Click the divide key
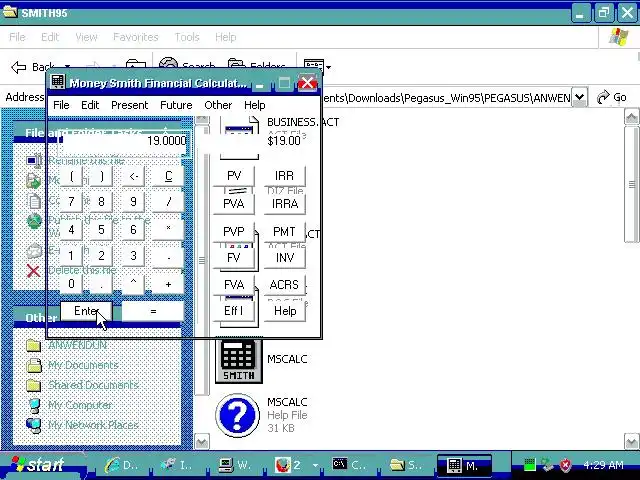 [x=168, y=202]
